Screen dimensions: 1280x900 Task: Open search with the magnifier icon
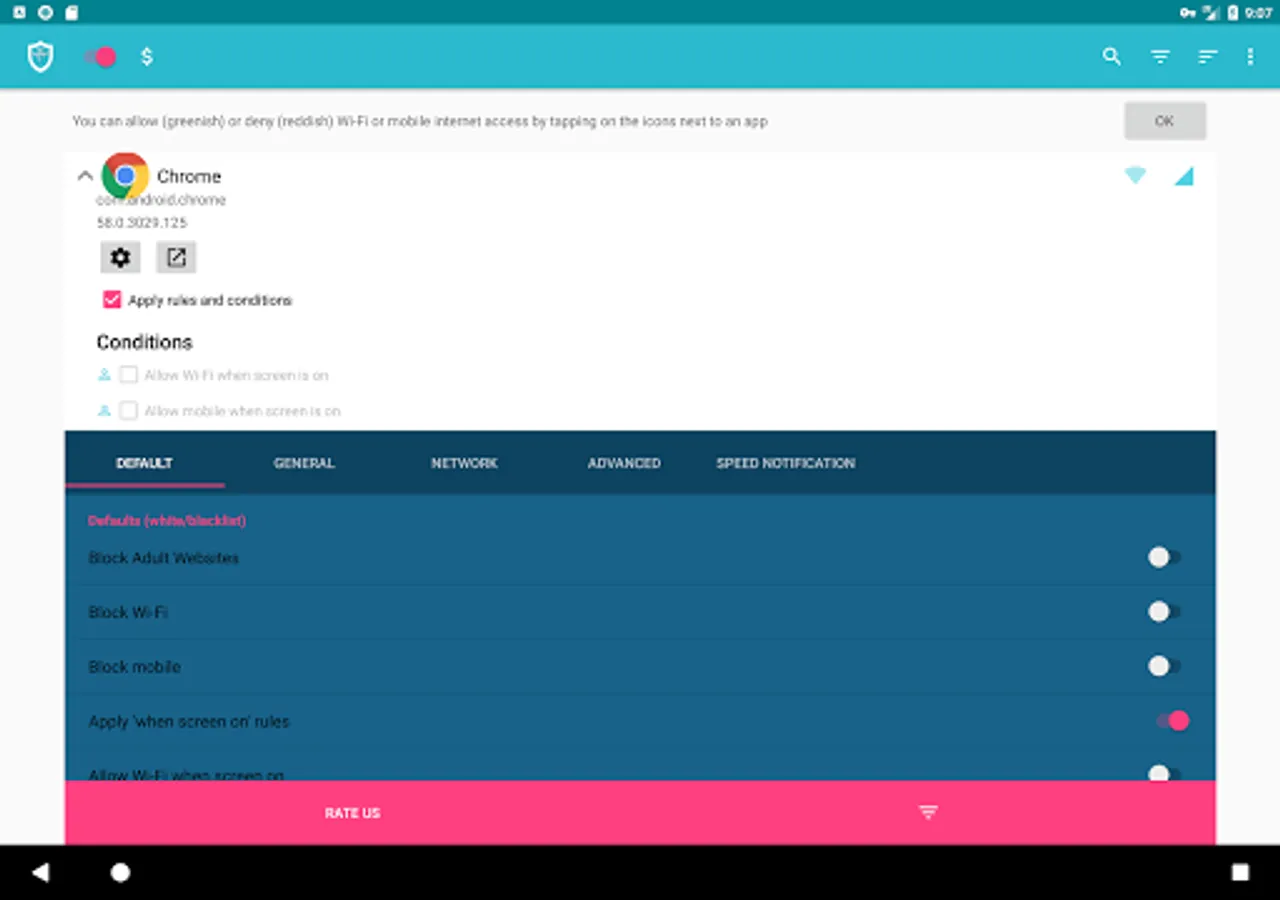pyautogui.click(x=1111, y=57)
